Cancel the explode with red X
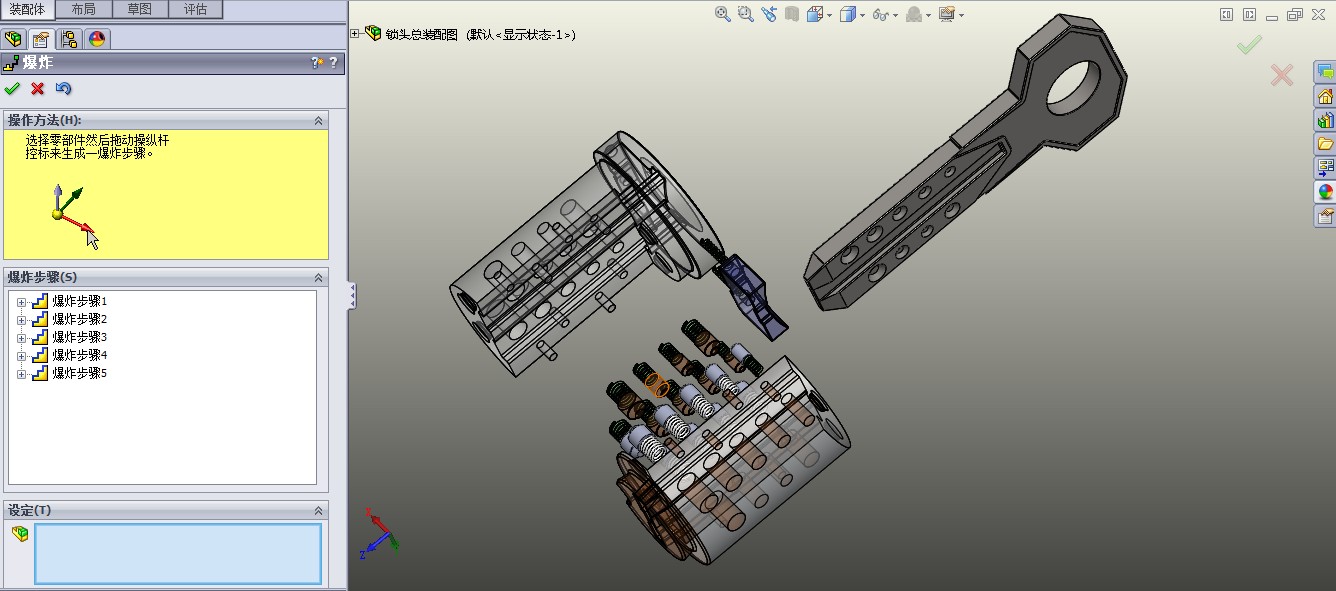This screenshot has width=1336, height=591. pyautogui.click(x=38, y=89)
